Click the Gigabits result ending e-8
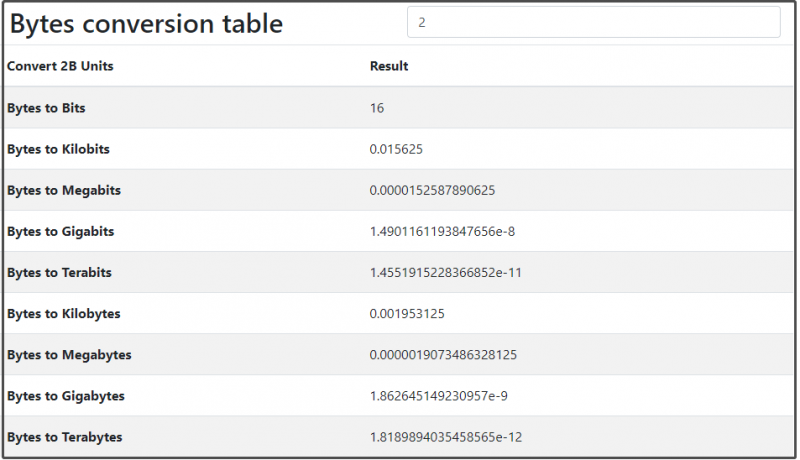This screenshot has height=460, width=800. pos(442,232)
